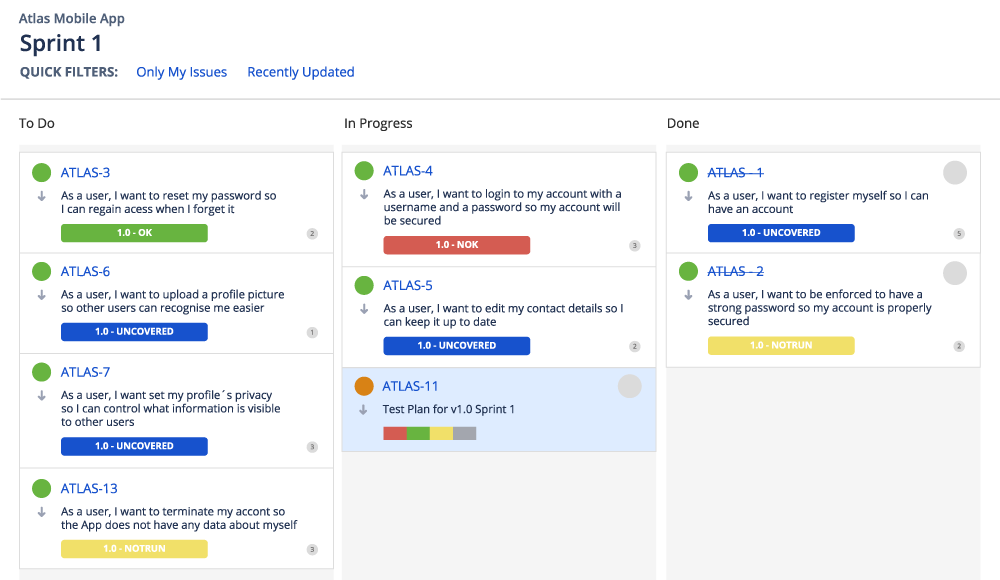Click the assignee avatar on ATLAS-1 card
This screenshot has height=580, width=1000.
955,172
